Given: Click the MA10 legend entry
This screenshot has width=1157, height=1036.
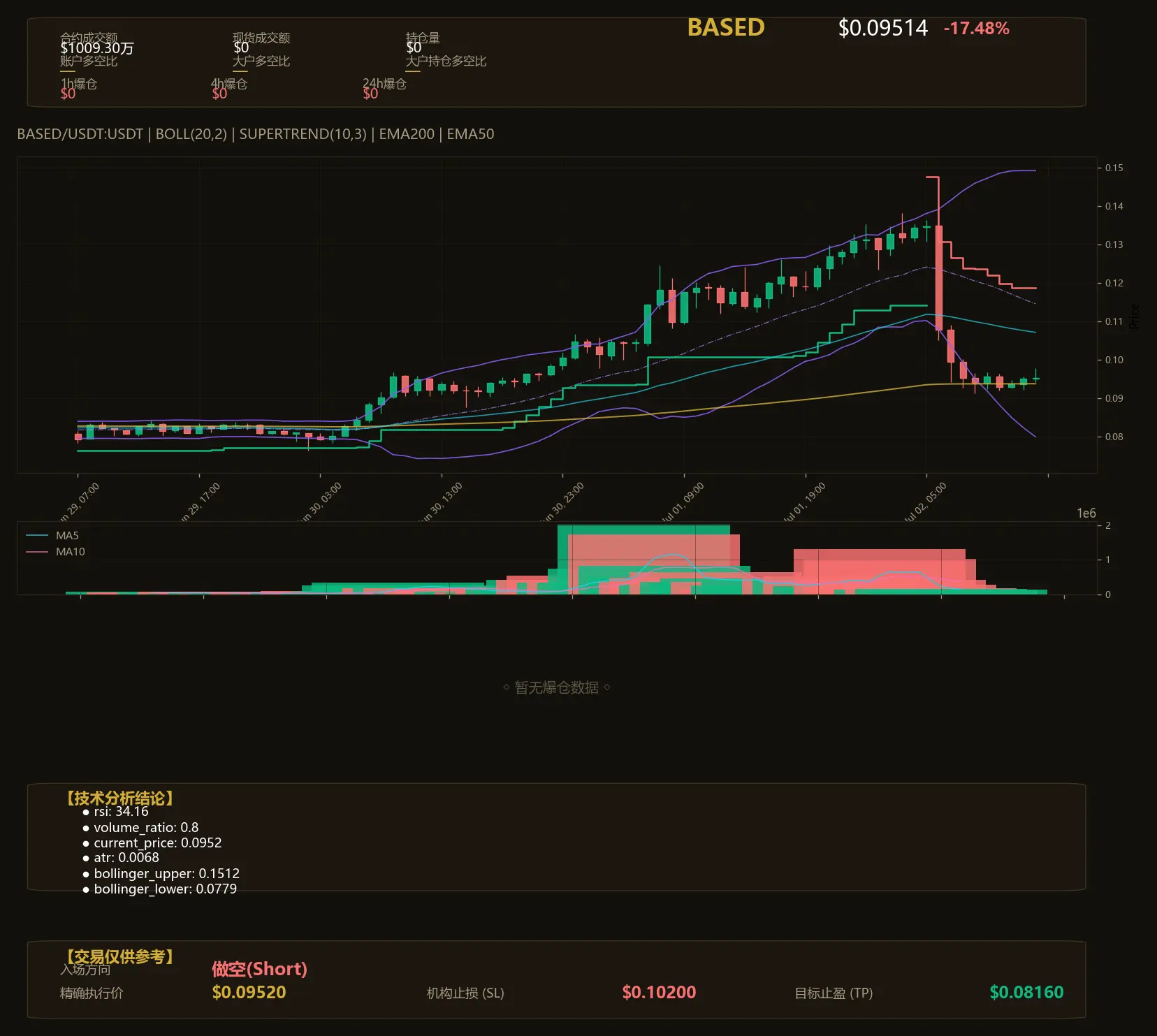Looking at the screenshot, I should [x=55, y=552].
